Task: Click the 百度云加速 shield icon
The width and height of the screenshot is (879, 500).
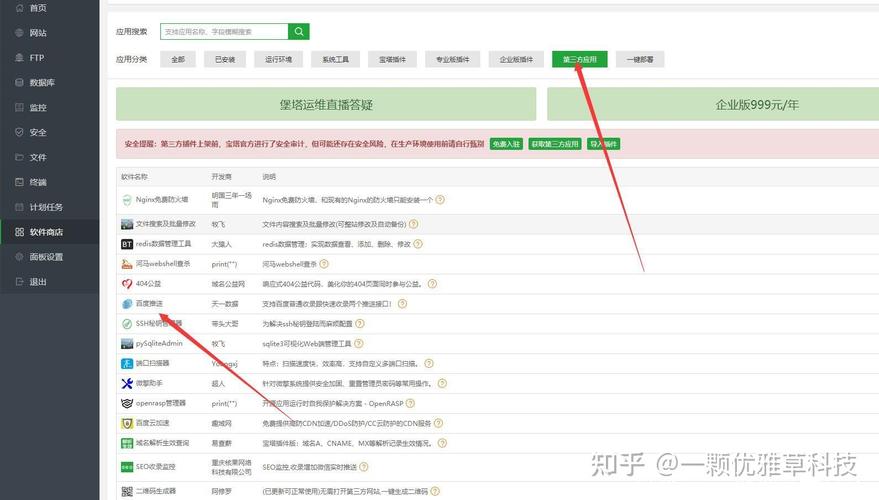Action: point(127,423)
